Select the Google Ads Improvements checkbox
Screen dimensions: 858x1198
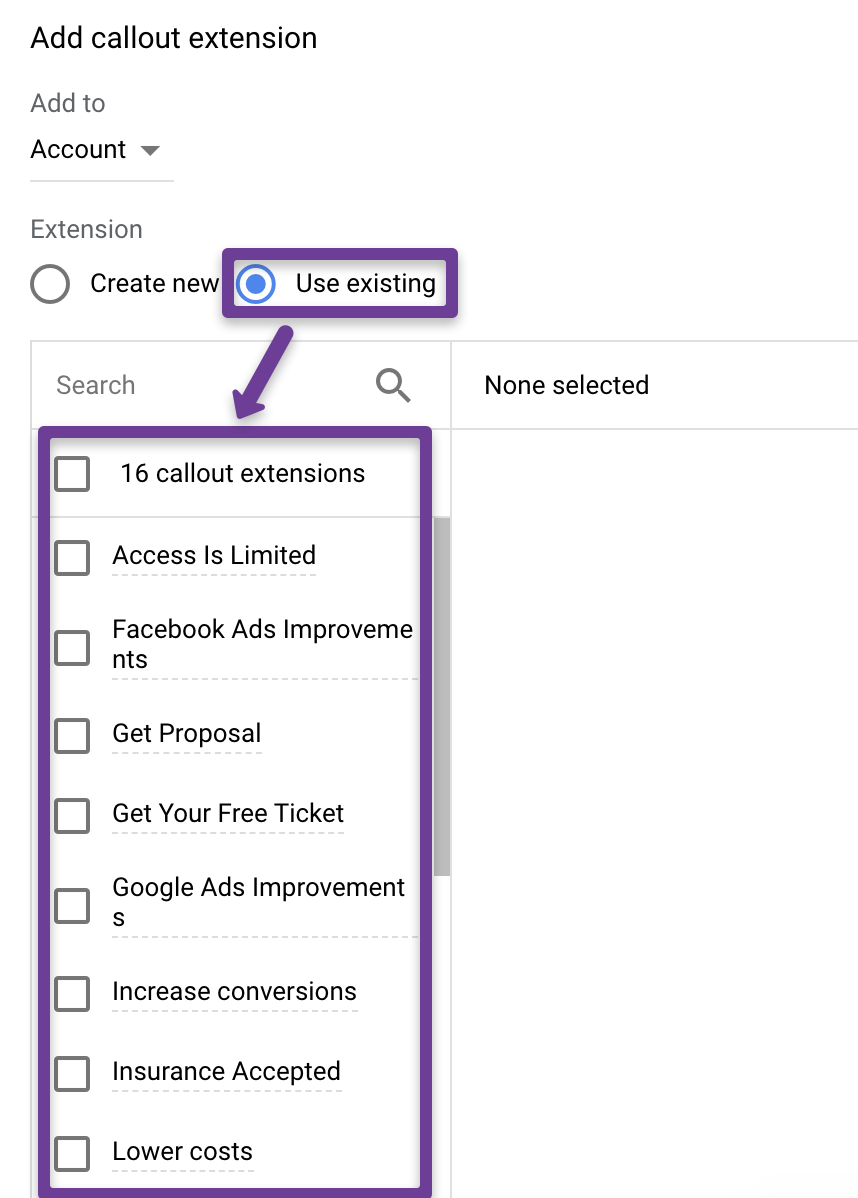[x=73, y=905]
